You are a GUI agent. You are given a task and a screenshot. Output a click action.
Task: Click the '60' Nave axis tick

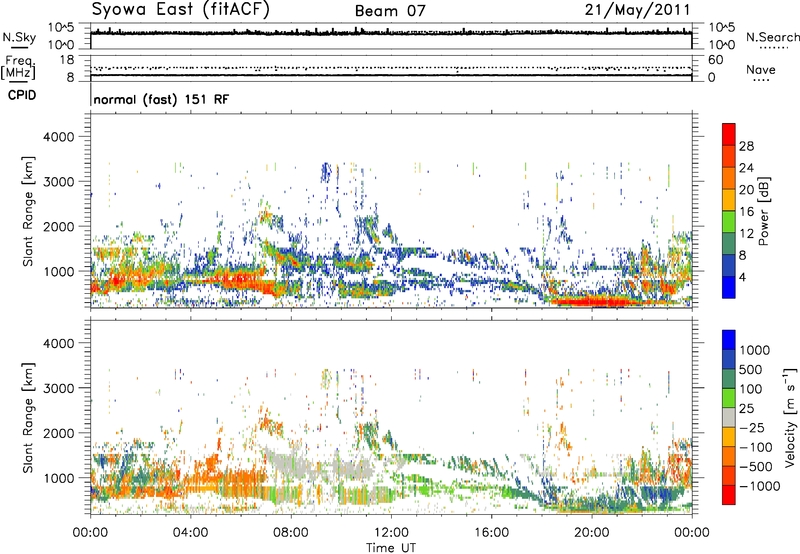716,60
